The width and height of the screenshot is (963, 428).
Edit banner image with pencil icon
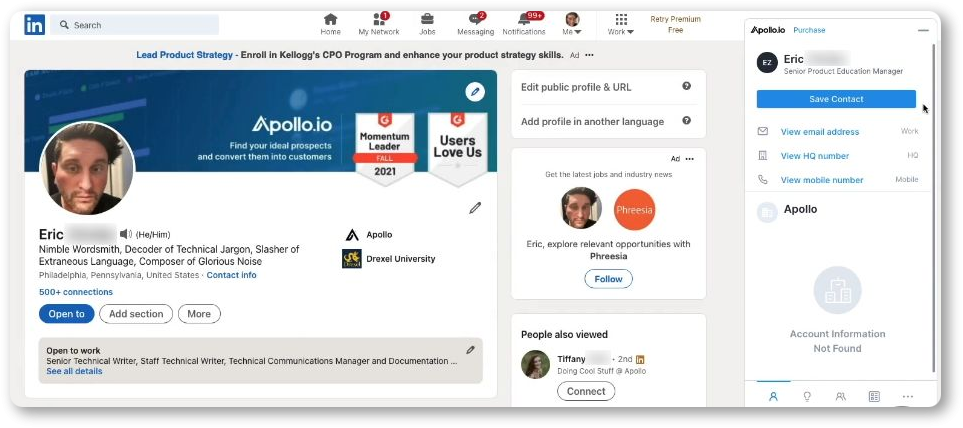click(475, 92)
